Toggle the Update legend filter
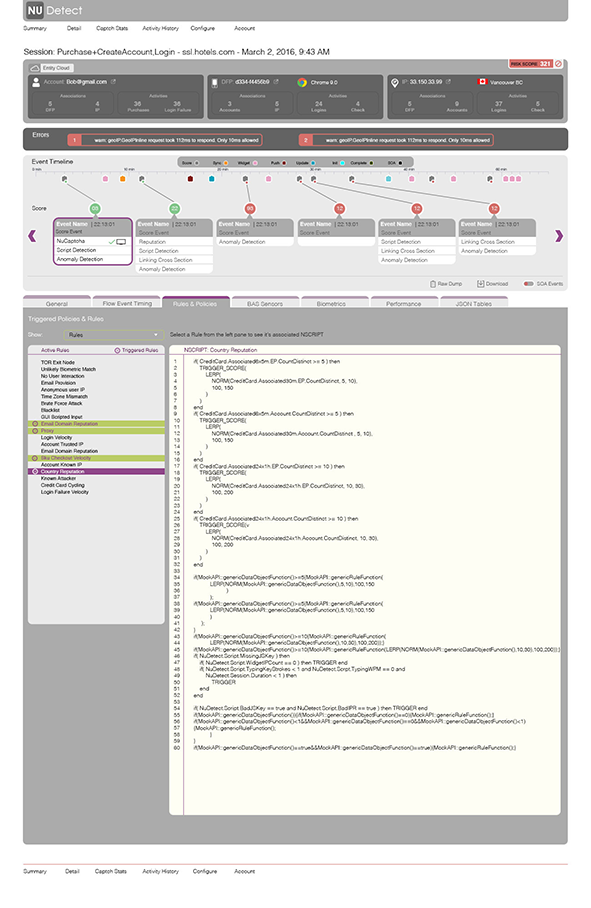The height and width of the screenshot is (908, 591). tap(306, 163)
